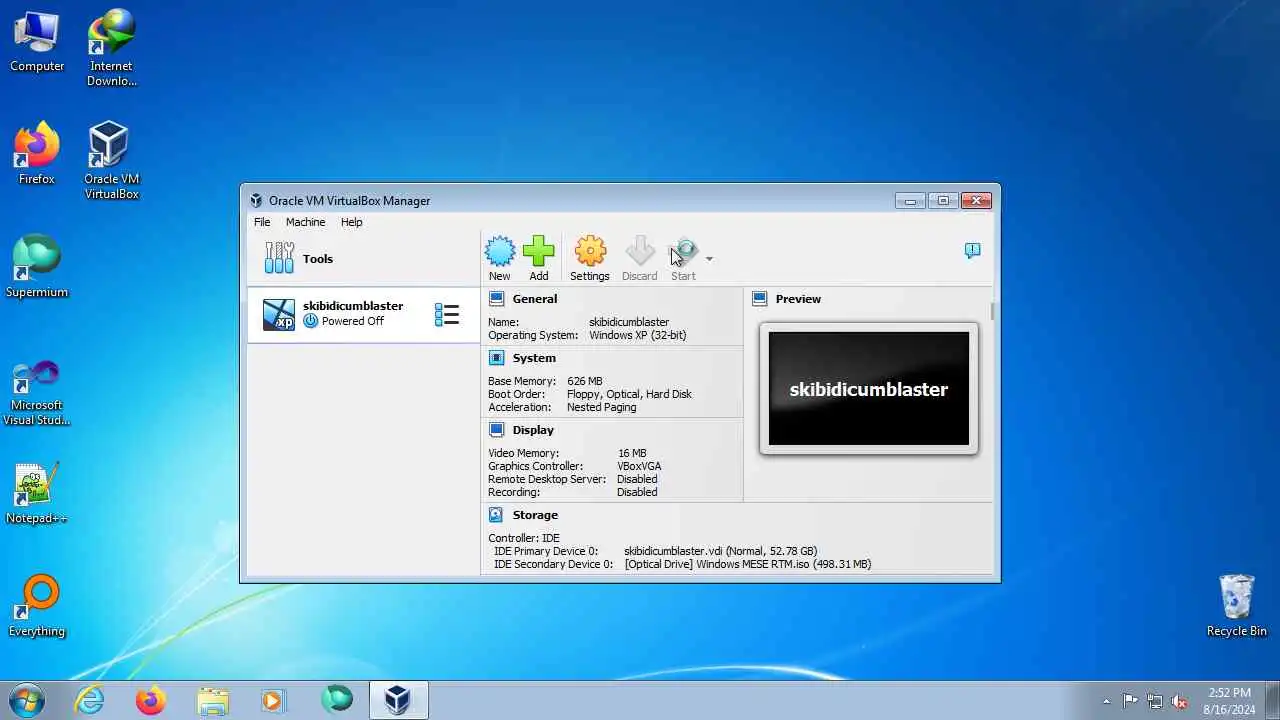Image resolution: width=1280 pixels, height=720 pixels.
Task: Click the General section icon
Action: tap(496, 299)
